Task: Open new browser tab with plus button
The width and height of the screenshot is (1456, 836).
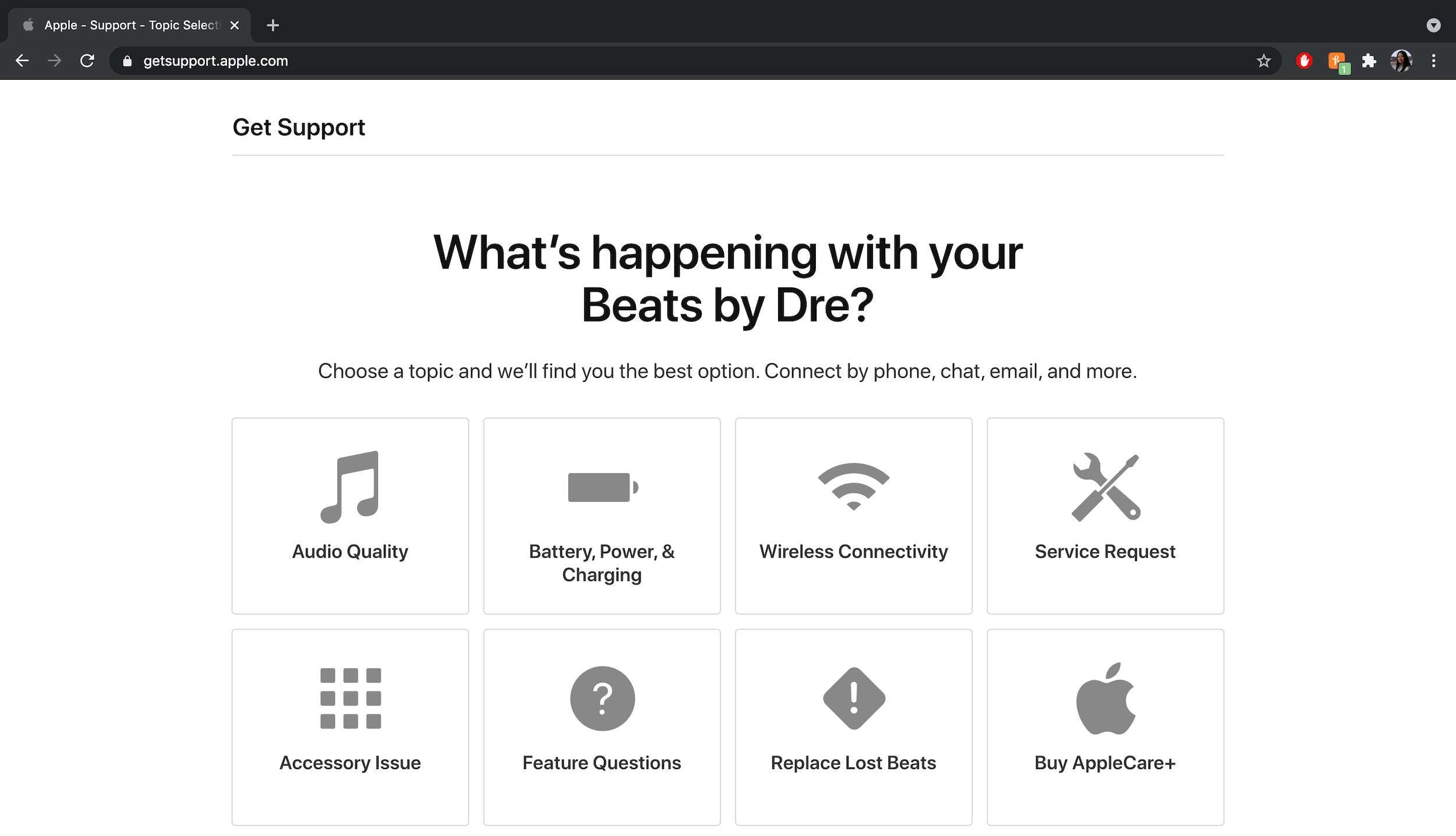Action: coord(271,25)
